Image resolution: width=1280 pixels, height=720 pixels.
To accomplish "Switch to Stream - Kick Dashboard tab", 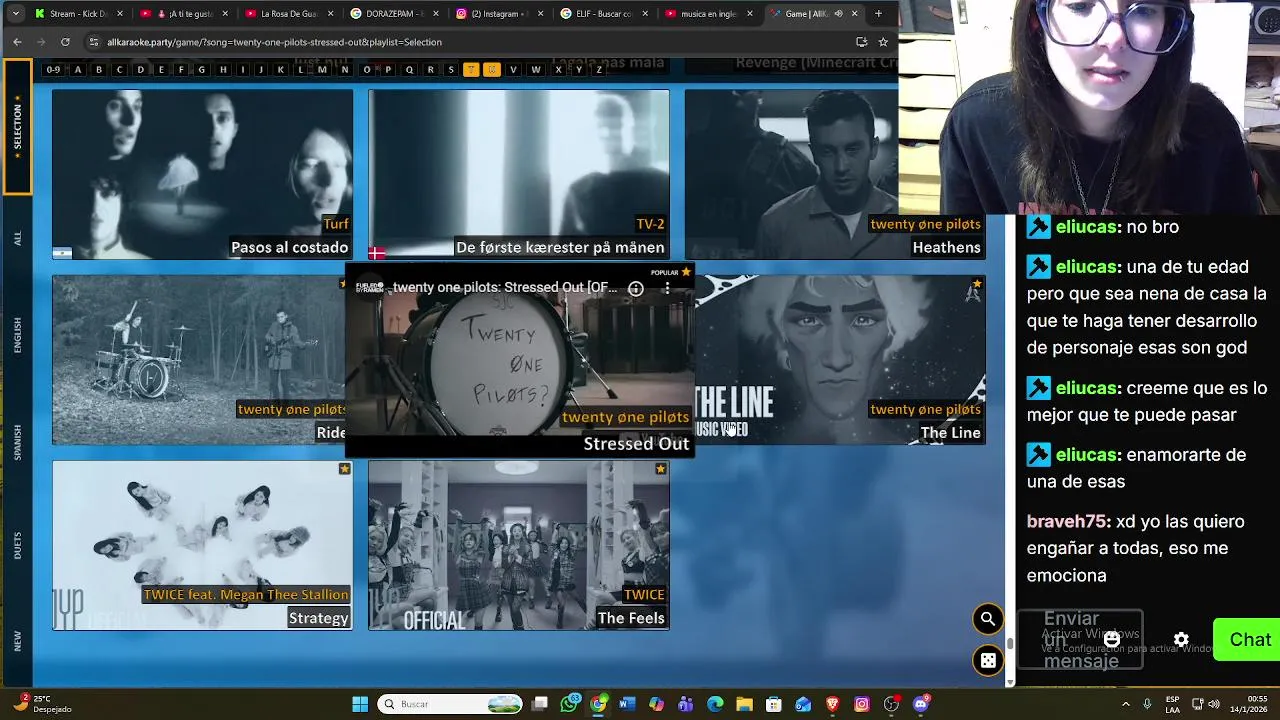I will 78,14.
